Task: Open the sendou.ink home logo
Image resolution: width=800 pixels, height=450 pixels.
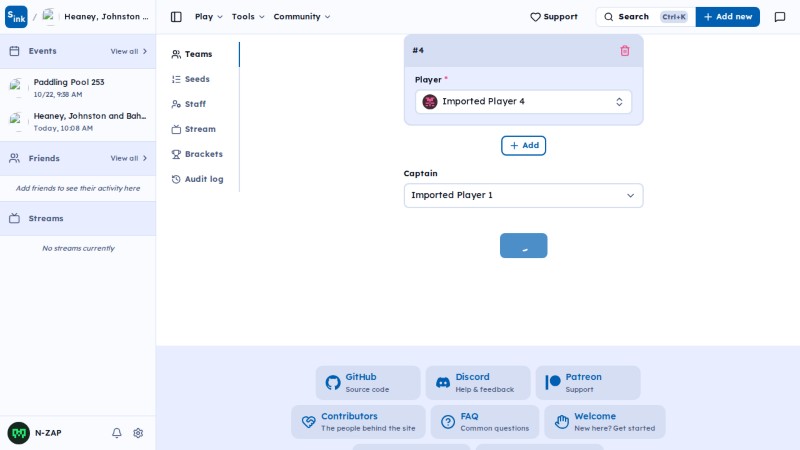Action: click(x=16, y=17)
